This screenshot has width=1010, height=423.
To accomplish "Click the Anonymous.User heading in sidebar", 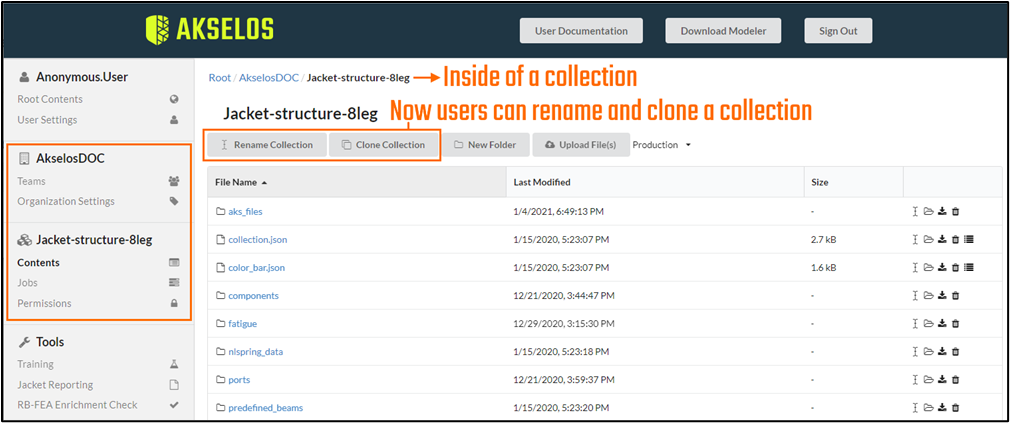I will (x=82, y=77).
